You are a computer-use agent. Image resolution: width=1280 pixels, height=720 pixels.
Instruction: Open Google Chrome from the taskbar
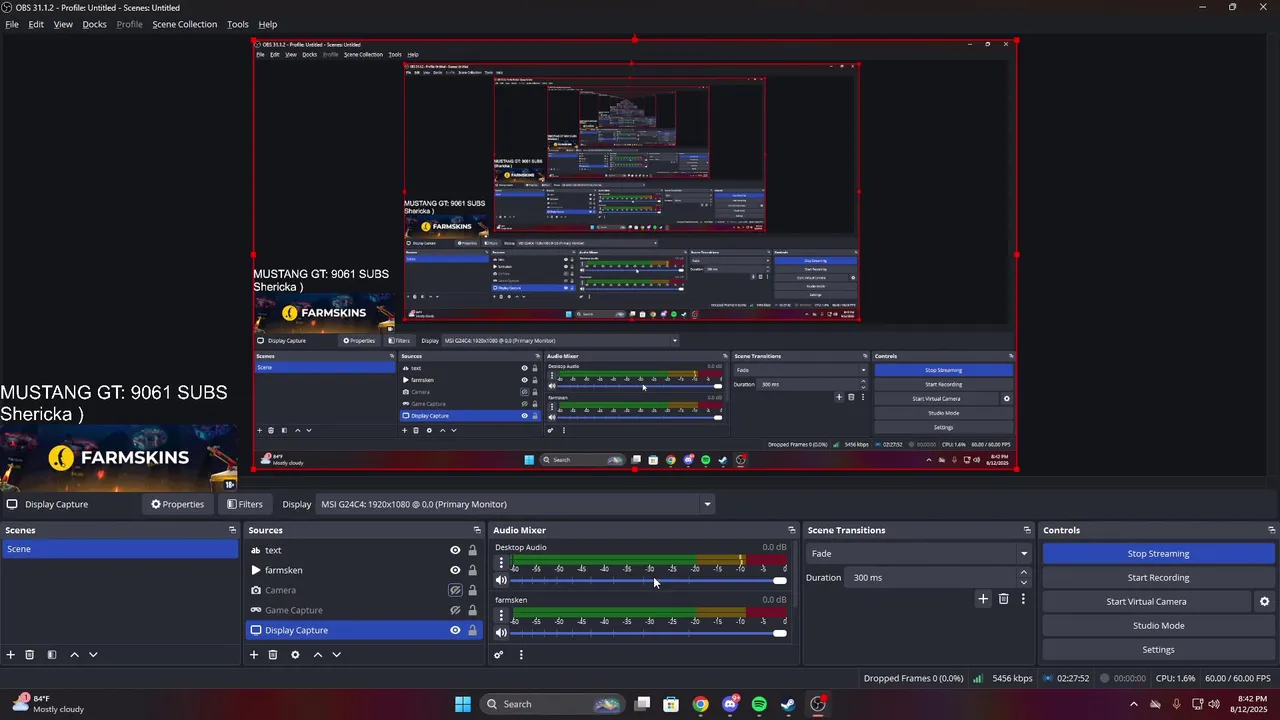(x=701, y=704)
